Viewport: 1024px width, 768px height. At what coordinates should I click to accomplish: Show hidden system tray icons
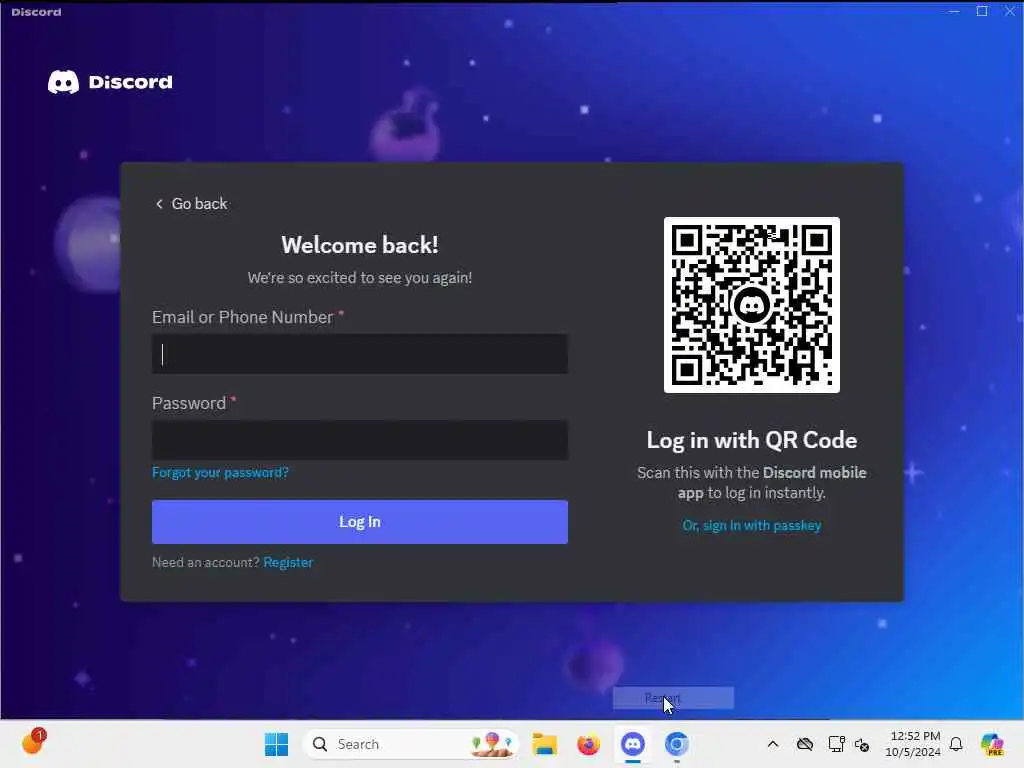(773, 744)
